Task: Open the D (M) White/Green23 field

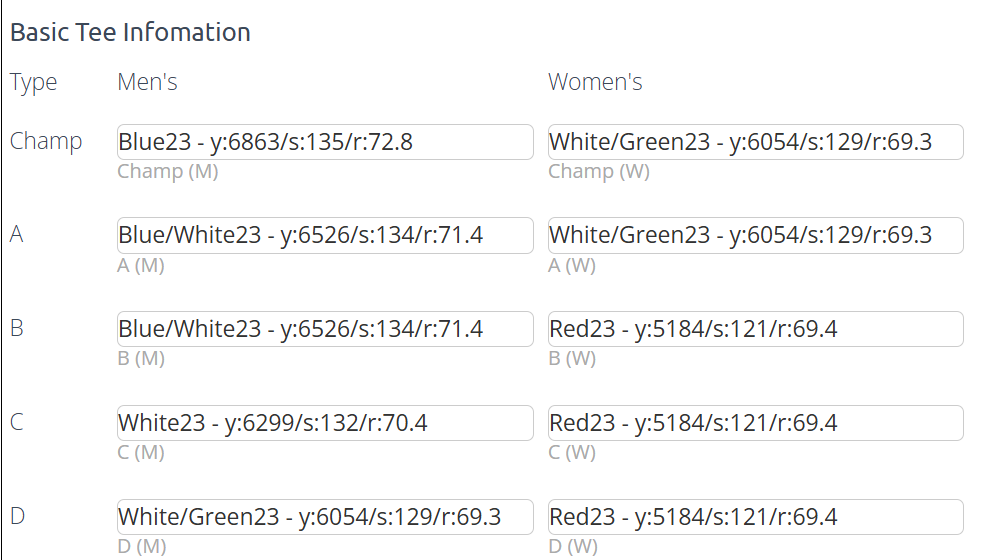Action: coord(325,517)
